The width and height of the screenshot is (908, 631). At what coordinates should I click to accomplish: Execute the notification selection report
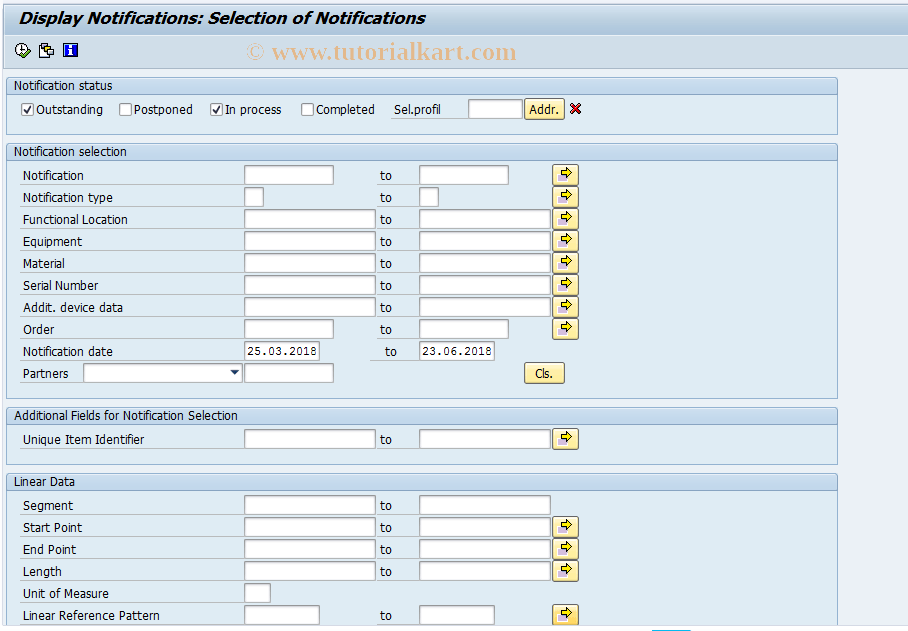(21, 50)
